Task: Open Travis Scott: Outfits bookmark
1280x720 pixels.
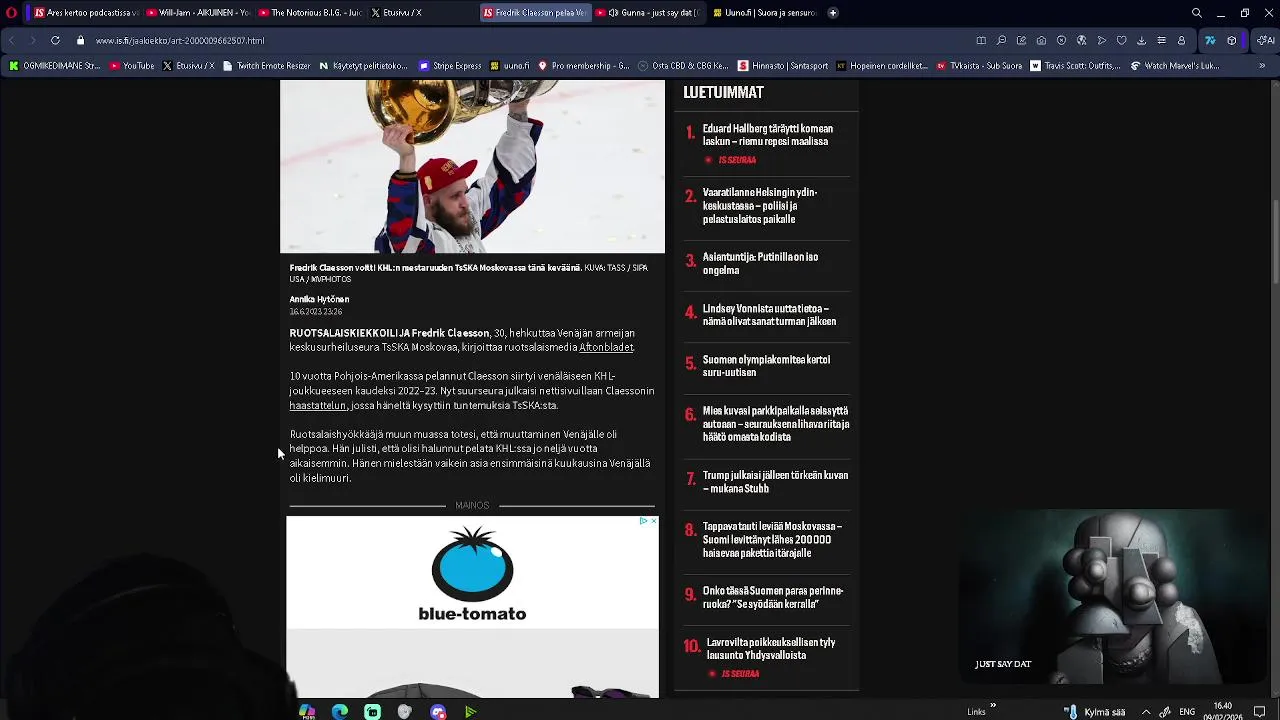Action: click(x=1075, y=66)
